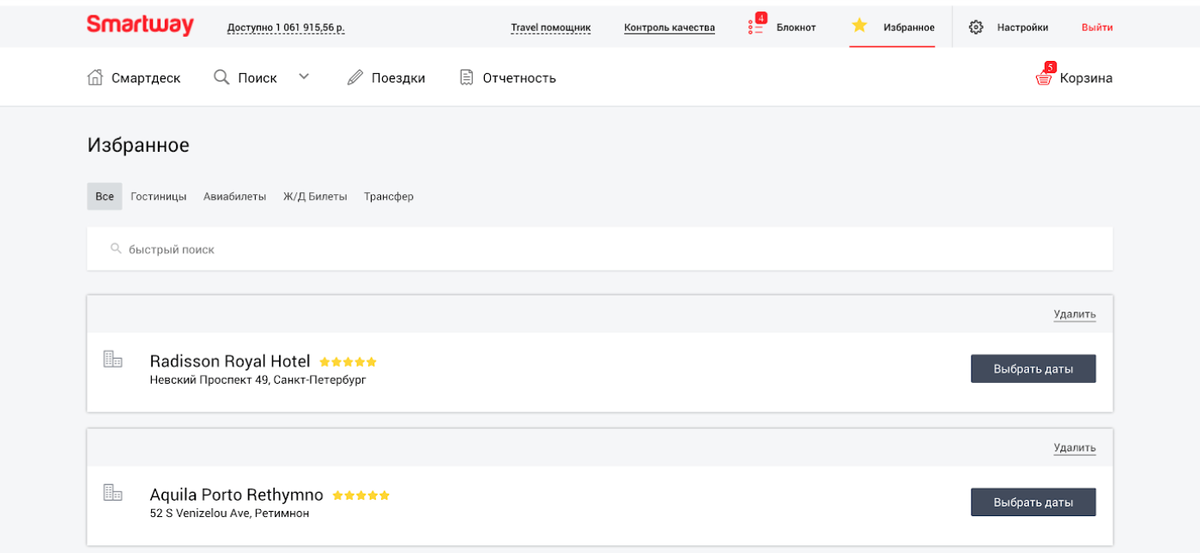Screen dimensions: 1200x553
Task: Click the magnifier icon in quick search
Action: tap(116, 248)
